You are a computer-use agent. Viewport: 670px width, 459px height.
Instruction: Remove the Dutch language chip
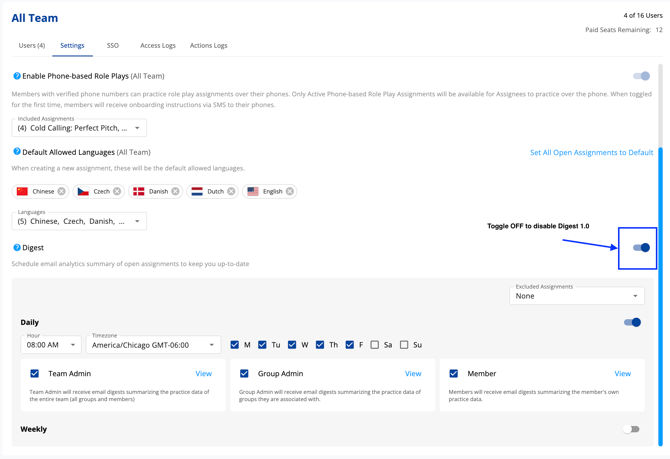(231, 191)
